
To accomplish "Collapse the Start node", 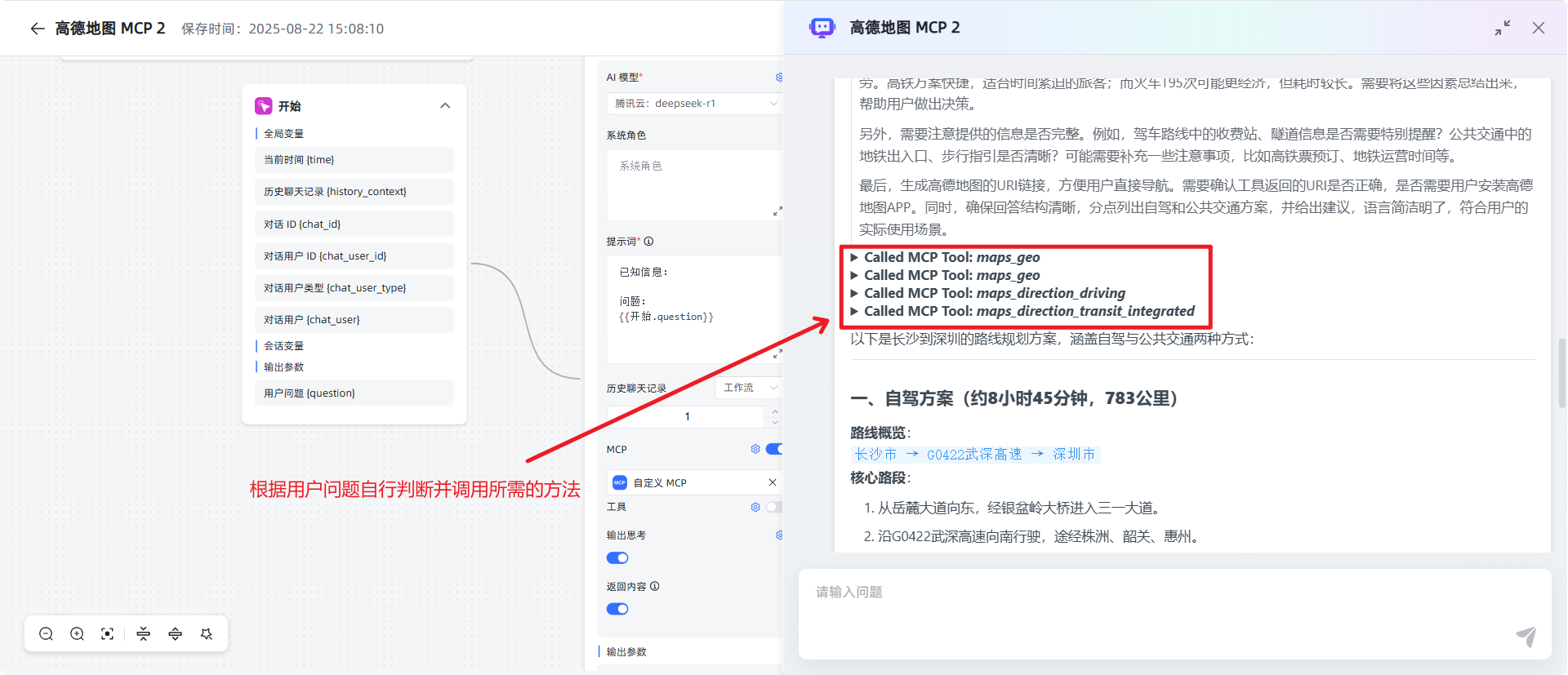I will 445,106.
